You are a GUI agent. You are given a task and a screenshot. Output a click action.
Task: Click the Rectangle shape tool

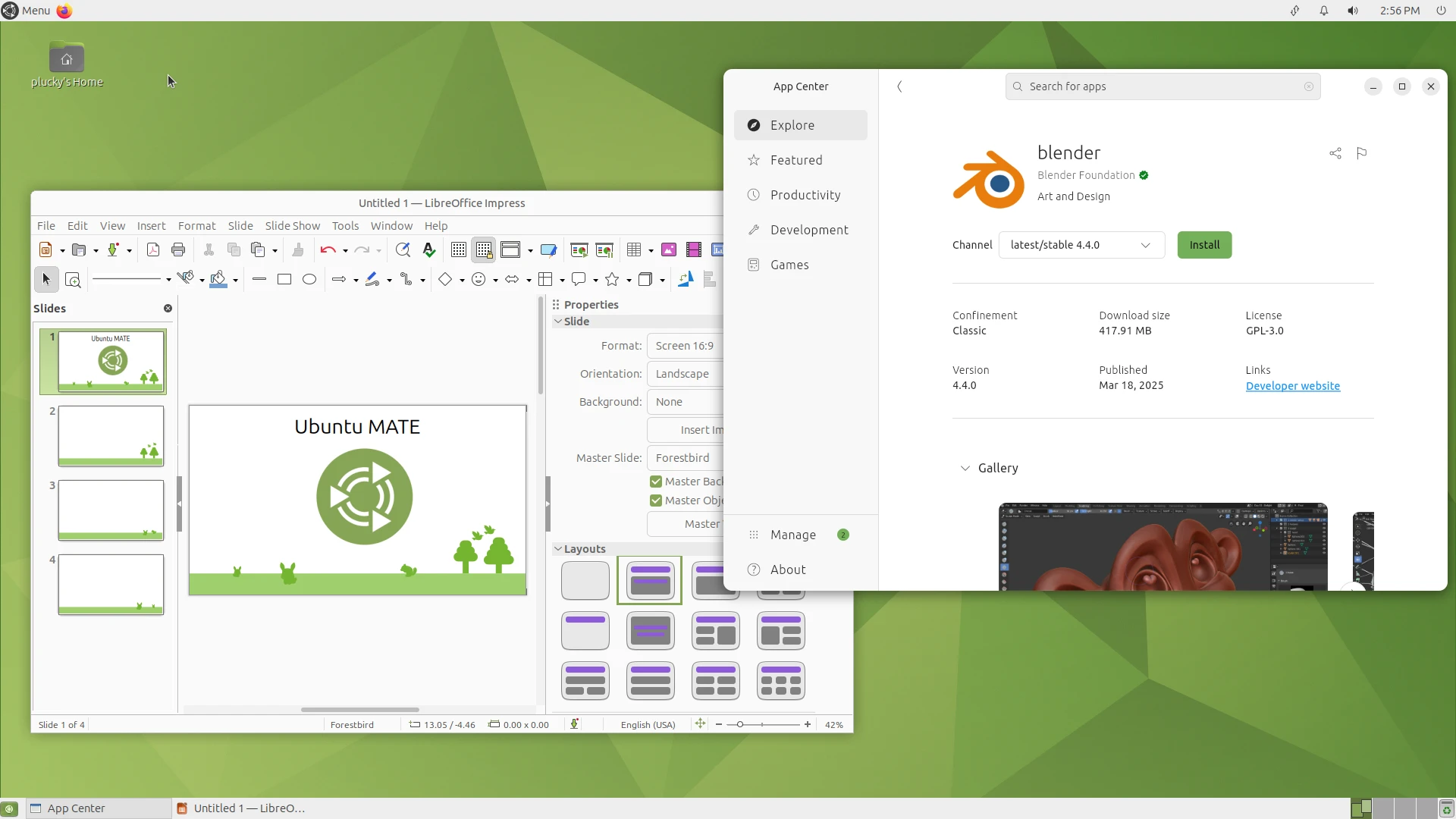pos(284,280)
